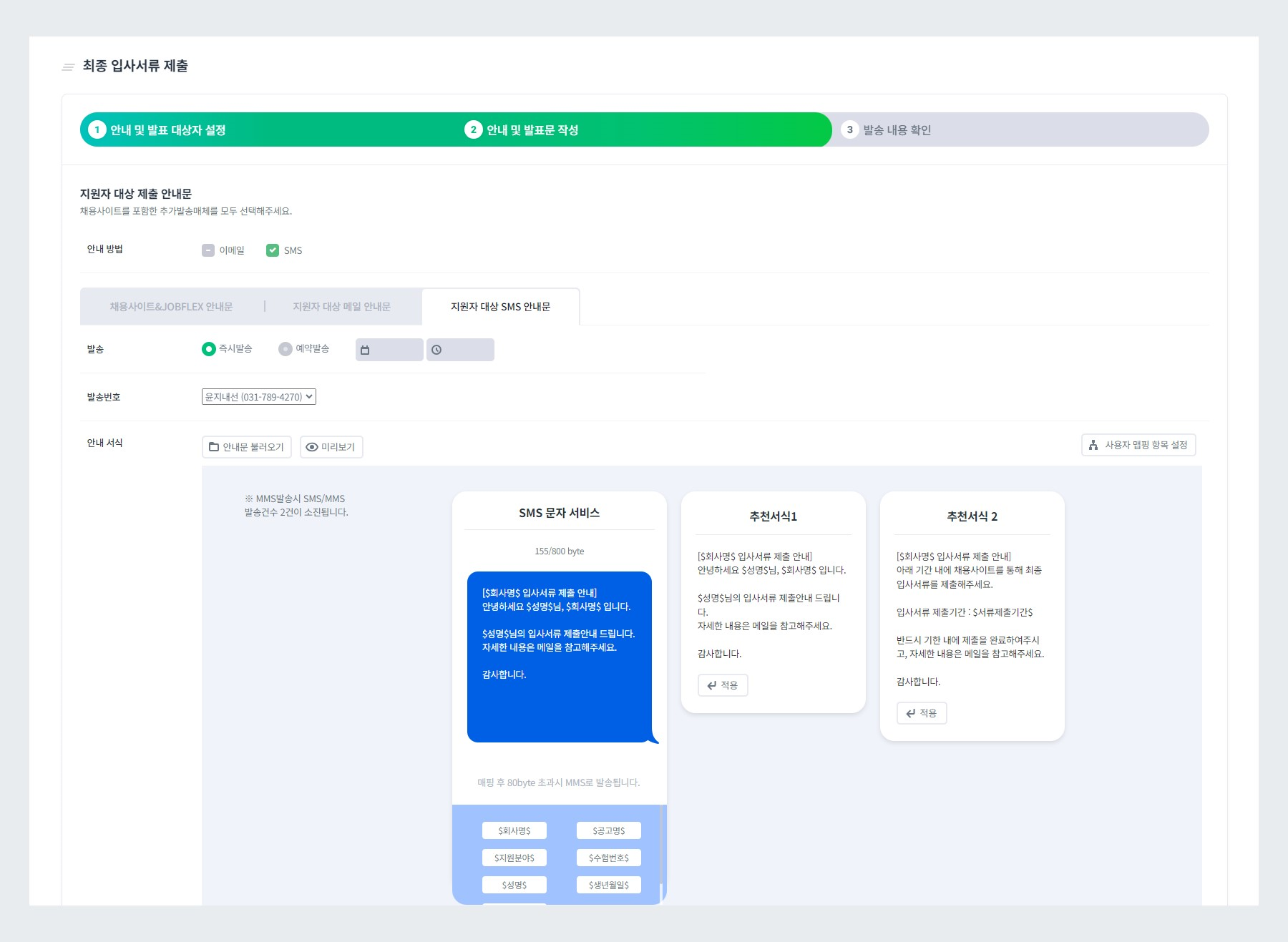Click the 추천서식 2 card heading
Image resolution: width=1288 pixels, height=942 pixels.
tap(972, 516)
